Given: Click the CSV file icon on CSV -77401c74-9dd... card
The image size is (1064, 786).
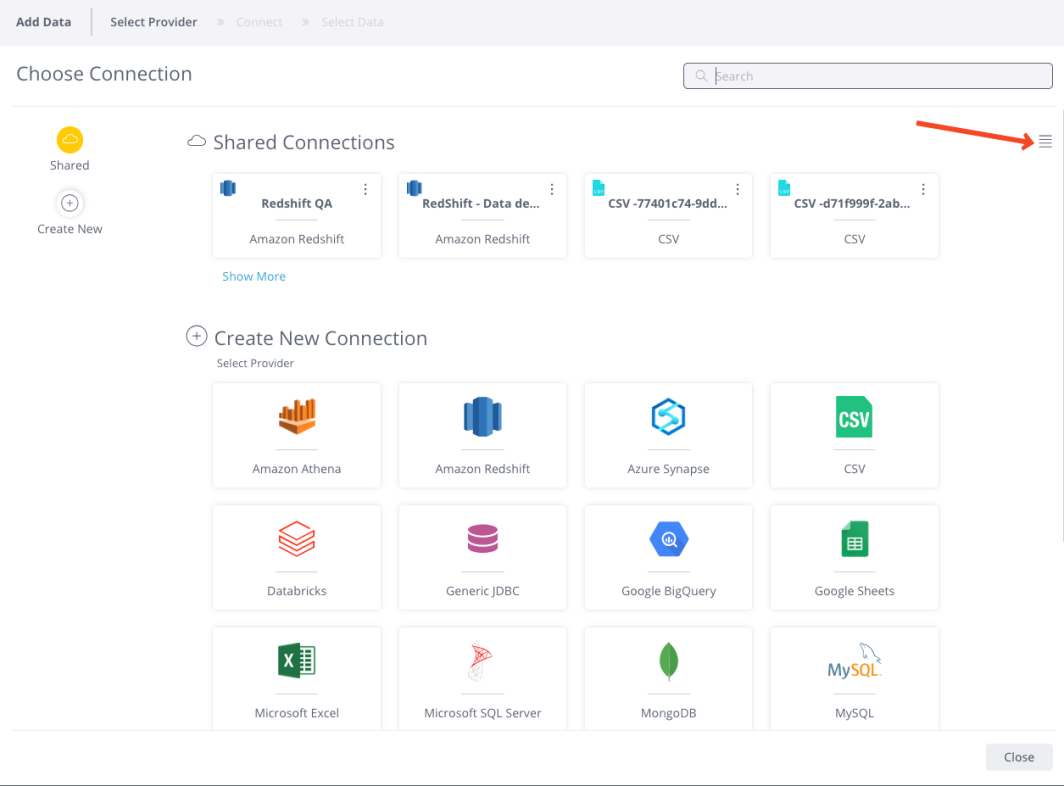Looking at the screenshot, I should (598, 188).
